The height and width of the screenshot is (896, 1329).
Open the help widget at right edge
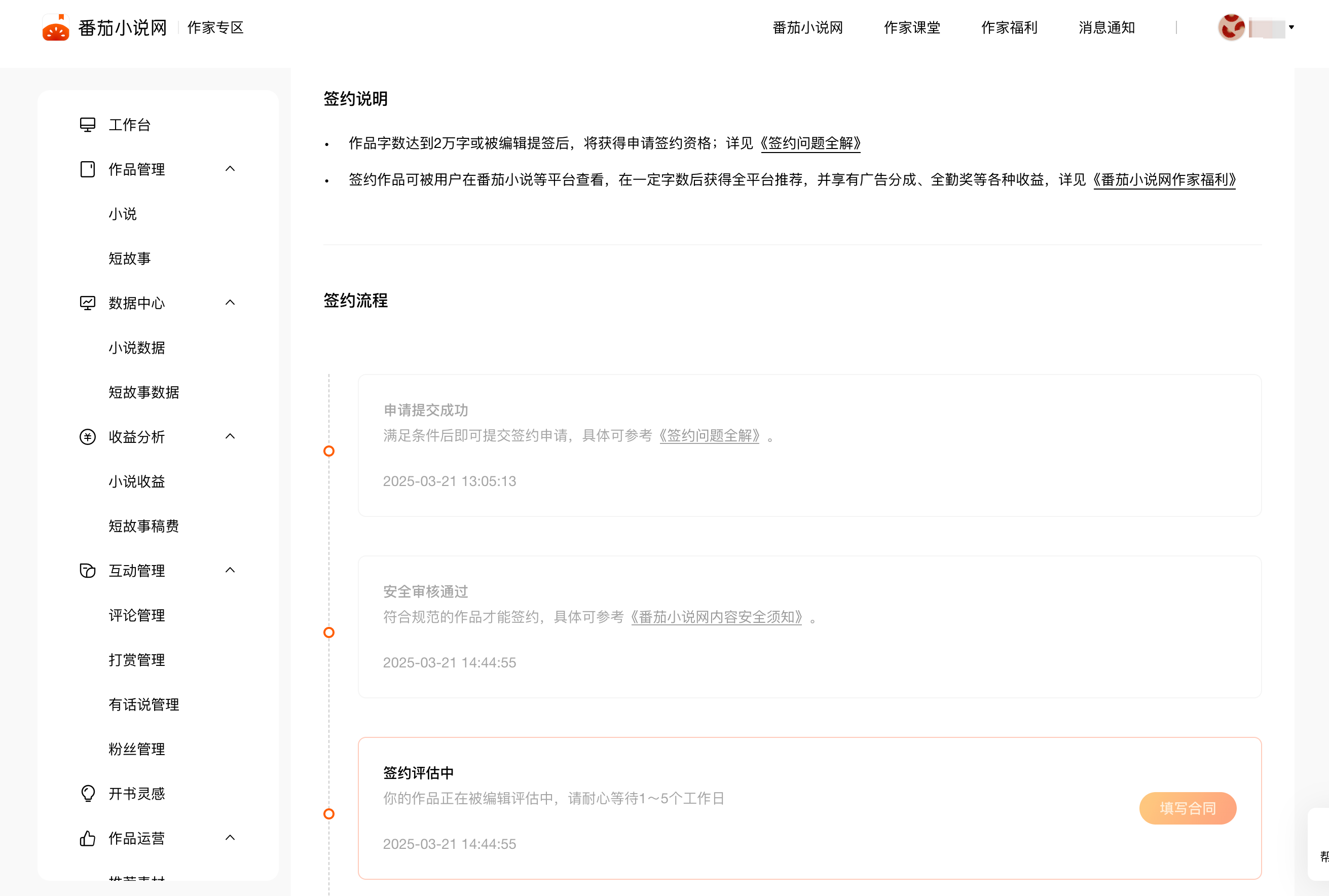[x=1319, y=845]
